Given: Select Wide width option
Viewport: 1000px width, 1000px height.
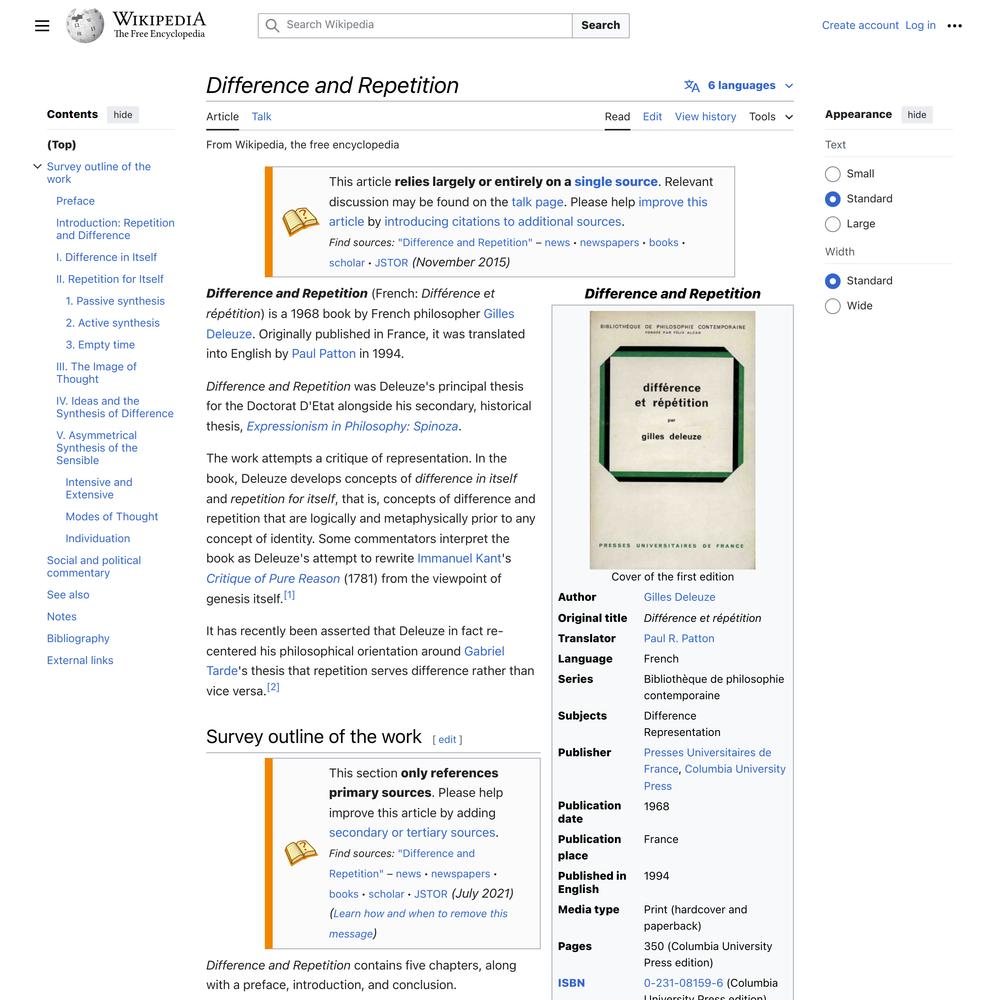Looking at the screenshot, I should pyautogui.click(x=832, y=306).
